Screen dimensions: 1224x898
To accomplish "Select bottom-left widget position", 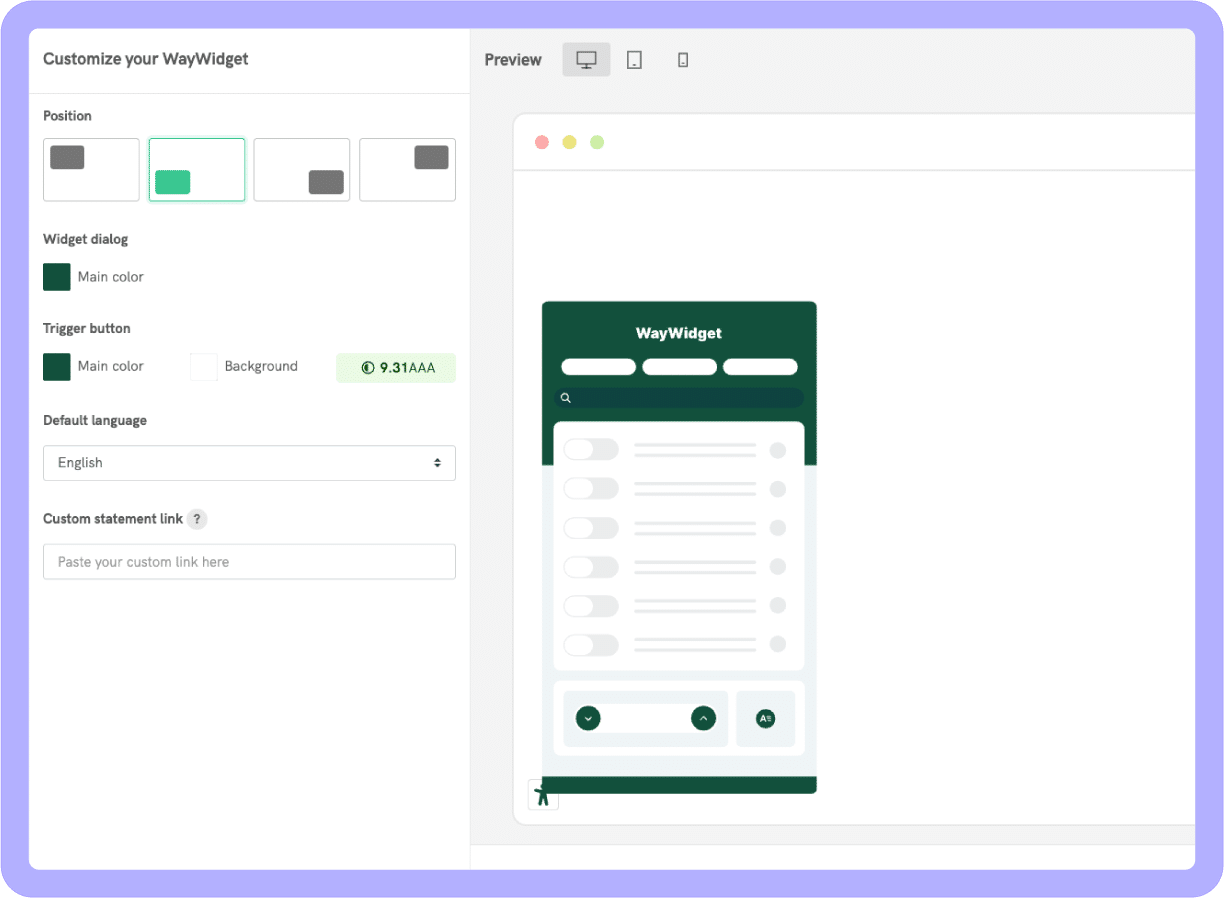I will click(197, 170).
